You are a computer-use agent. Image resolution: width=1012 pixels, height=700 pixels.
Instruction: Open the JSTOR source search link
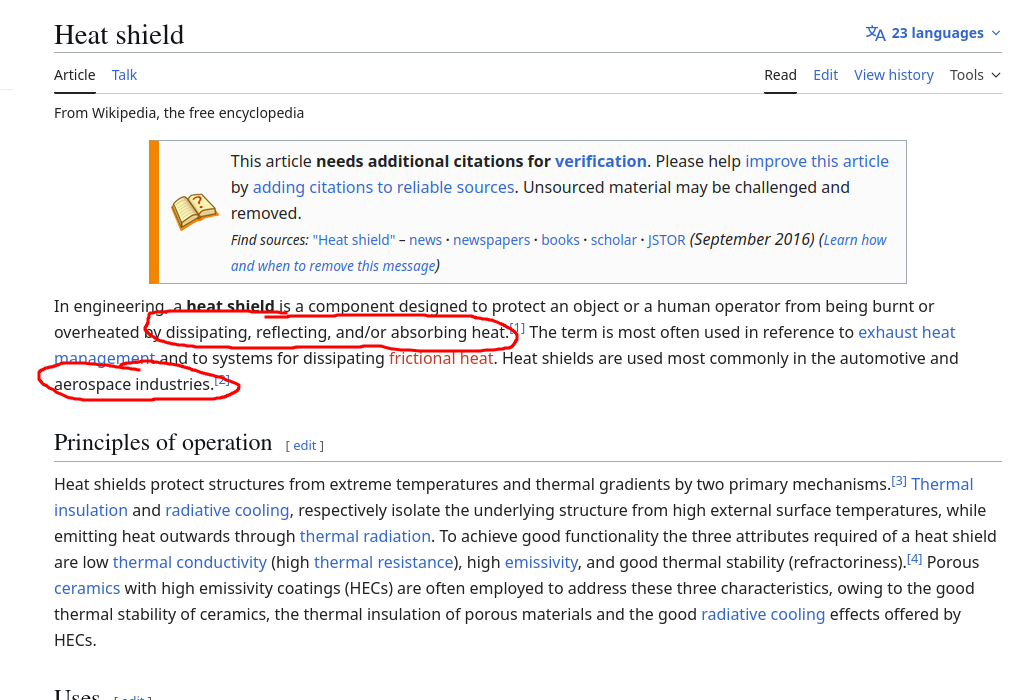(666, 240)
